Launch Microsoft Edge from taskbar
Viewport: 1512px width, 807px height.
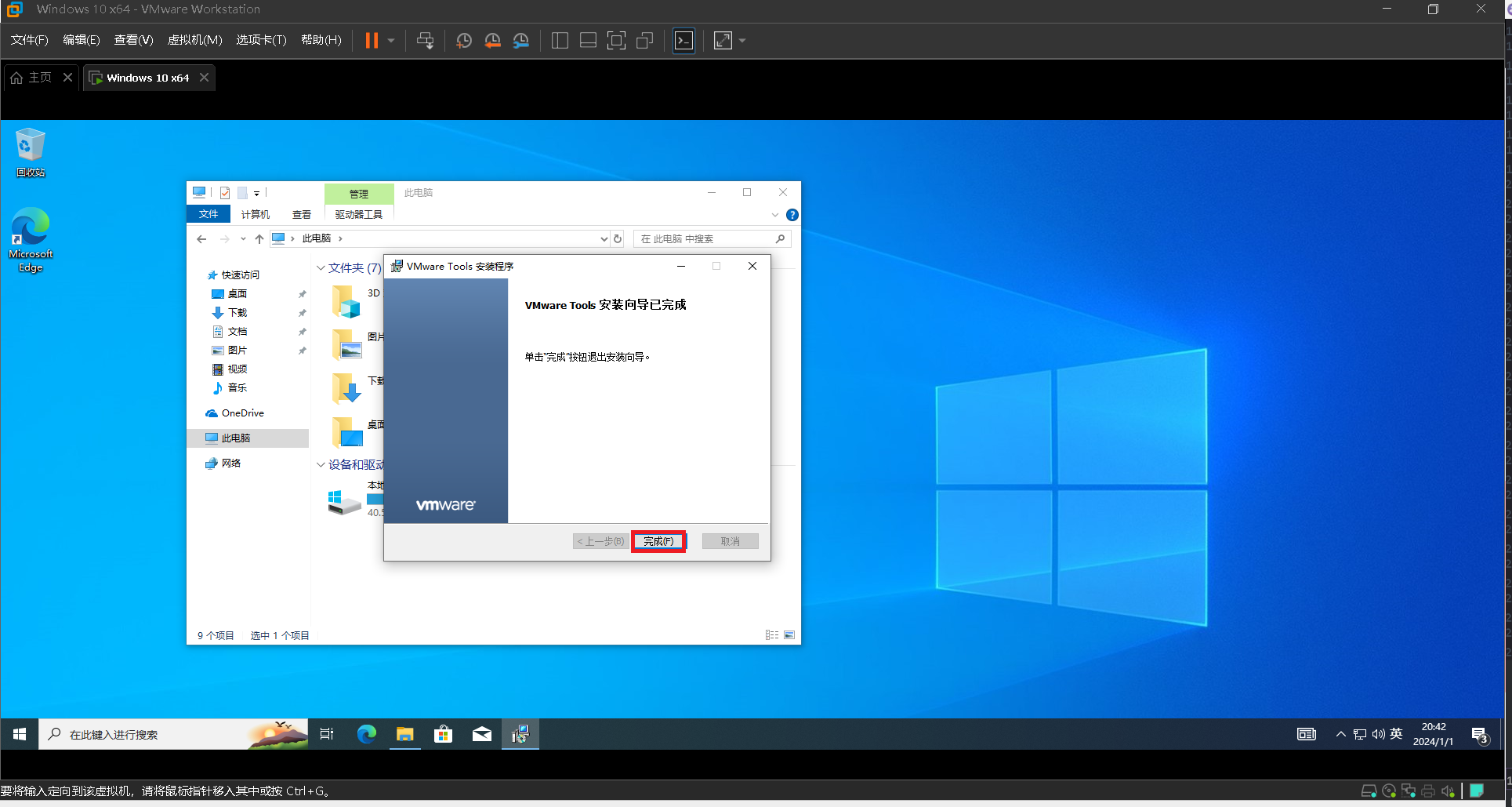[x=366, y=734]
